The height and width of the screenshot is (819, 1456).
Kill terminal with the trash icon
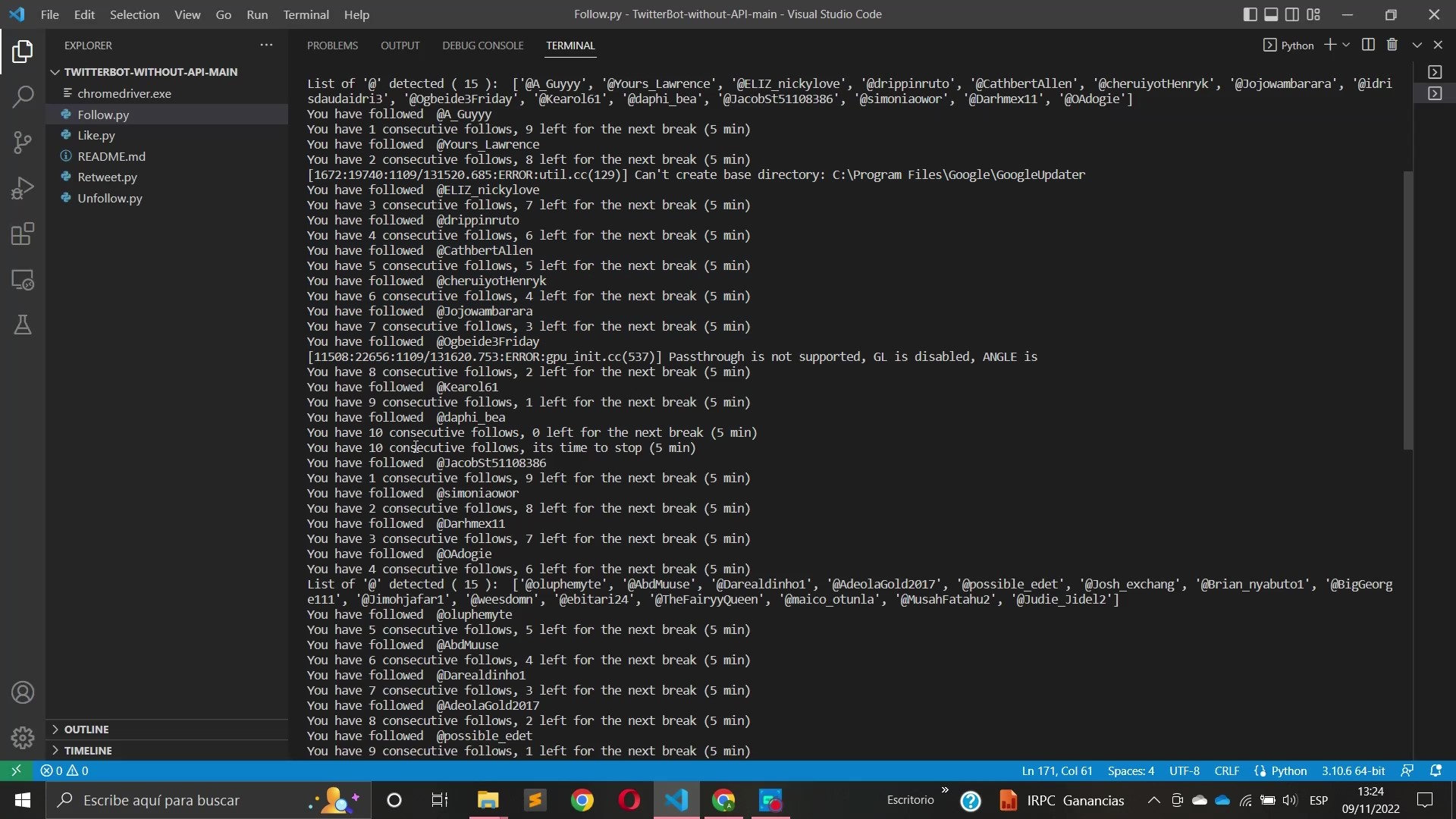[x=1392, y=45]
